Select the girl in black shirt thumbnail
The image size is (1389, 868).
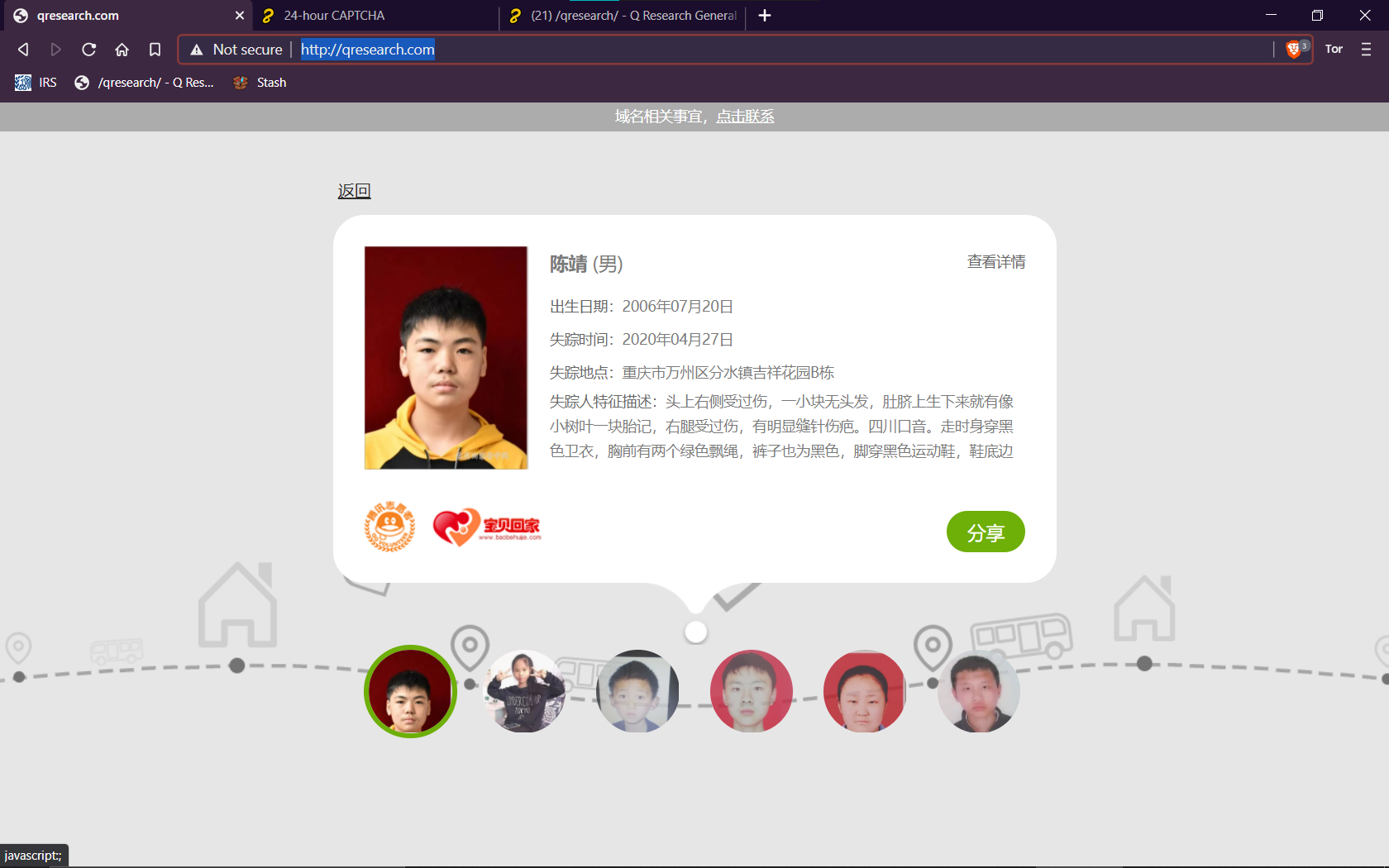click(x=524, y=691)
